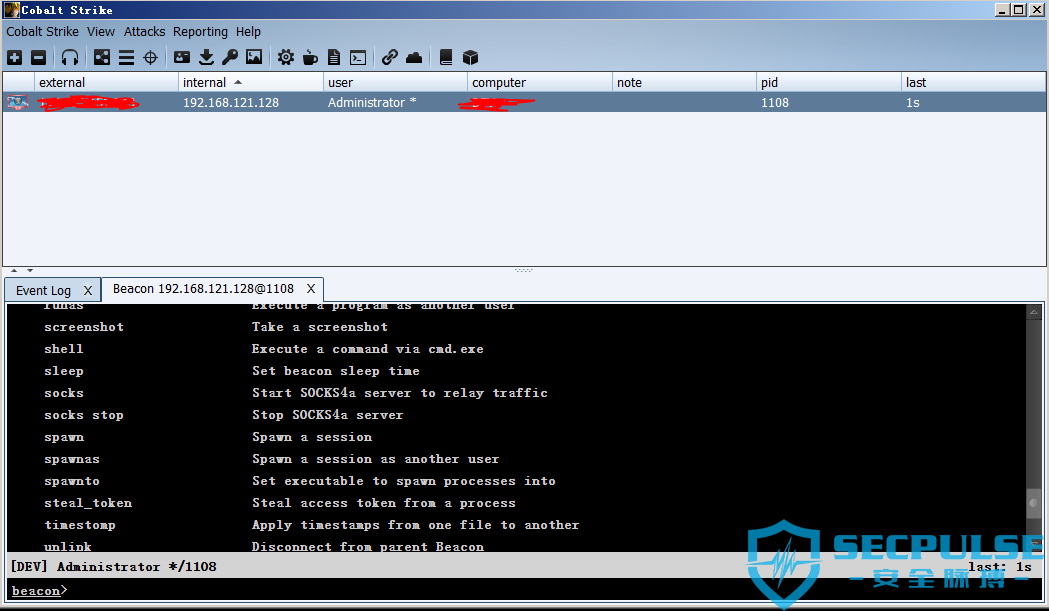
Task: Sort sessions by the pid column header
Action: click(829, 82)
